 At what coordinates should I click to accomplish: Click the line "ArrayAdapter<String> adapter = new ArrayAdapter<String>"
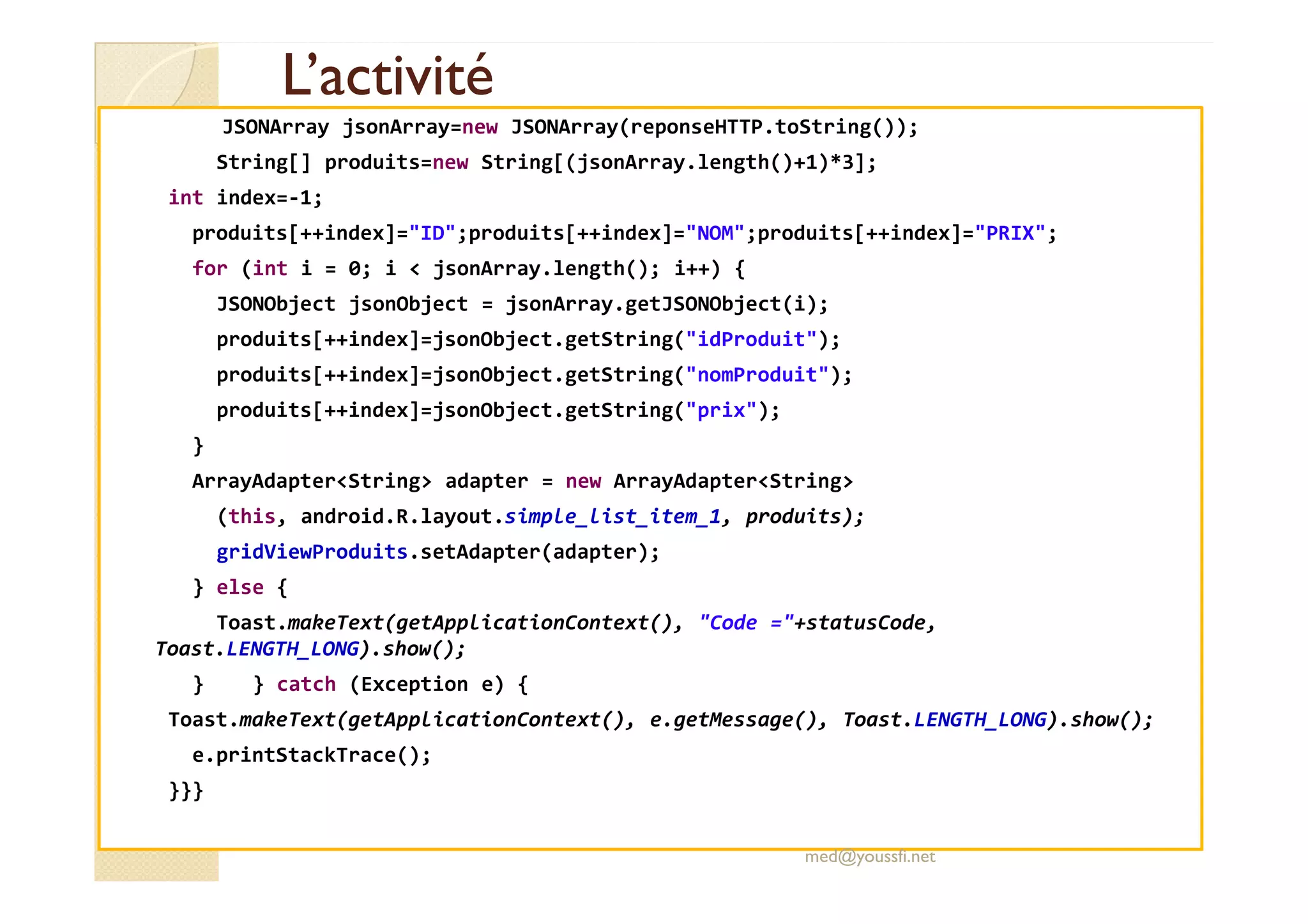click(522, 481)
